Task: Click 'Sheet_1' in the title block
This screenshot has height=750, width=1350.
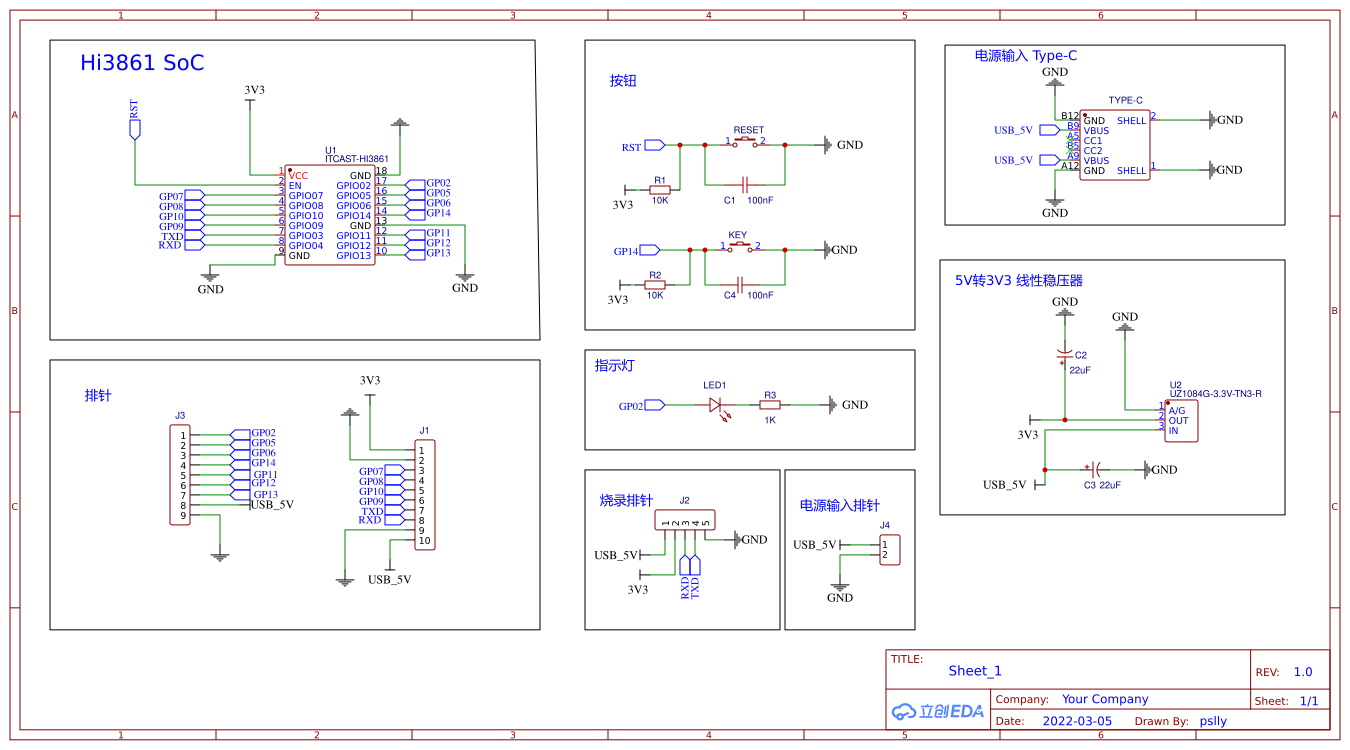Action: (x=975, y=671)
